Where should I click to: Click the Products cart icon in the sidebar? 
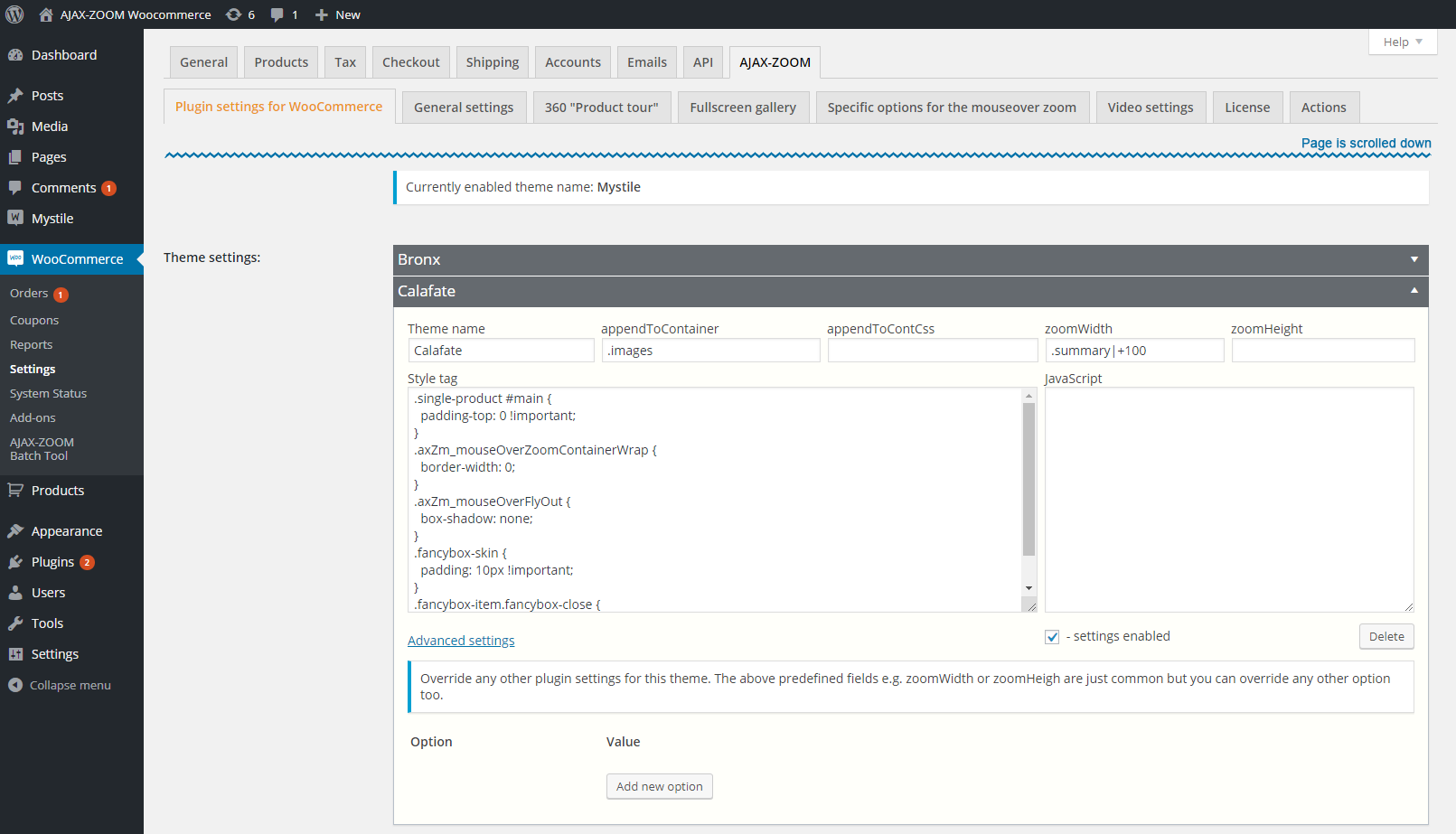[x=15, y=491]
